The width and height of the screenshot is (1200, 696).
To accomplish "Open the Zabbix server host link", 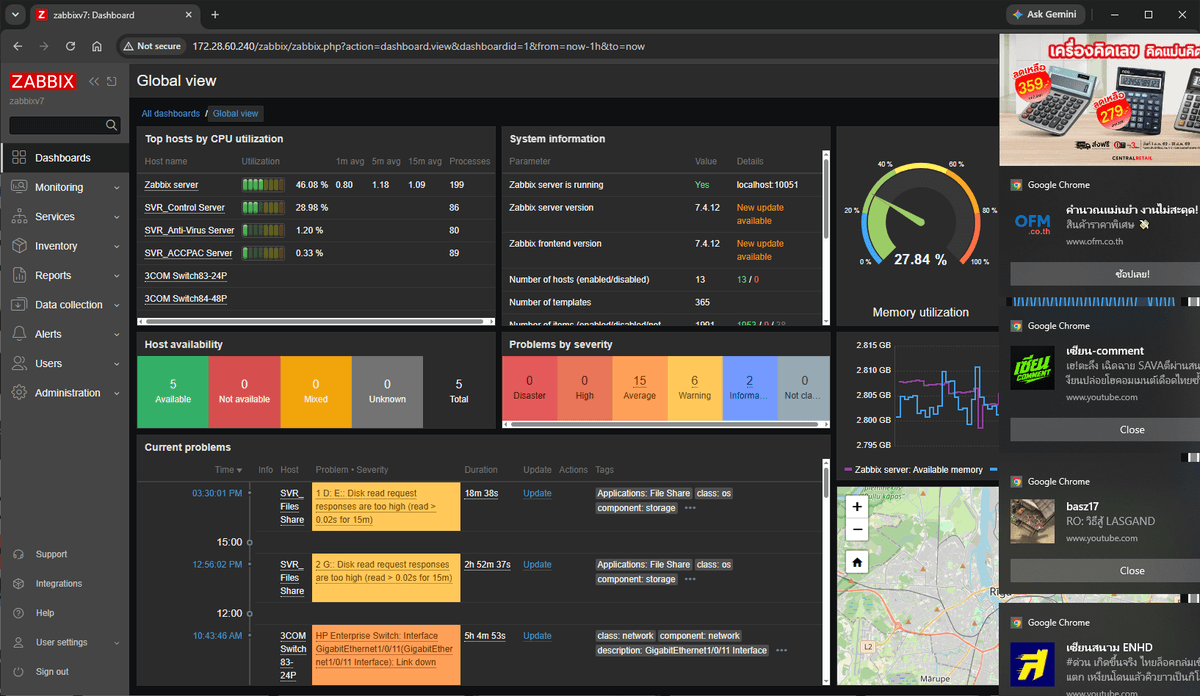I will click(x=172, y=185).
